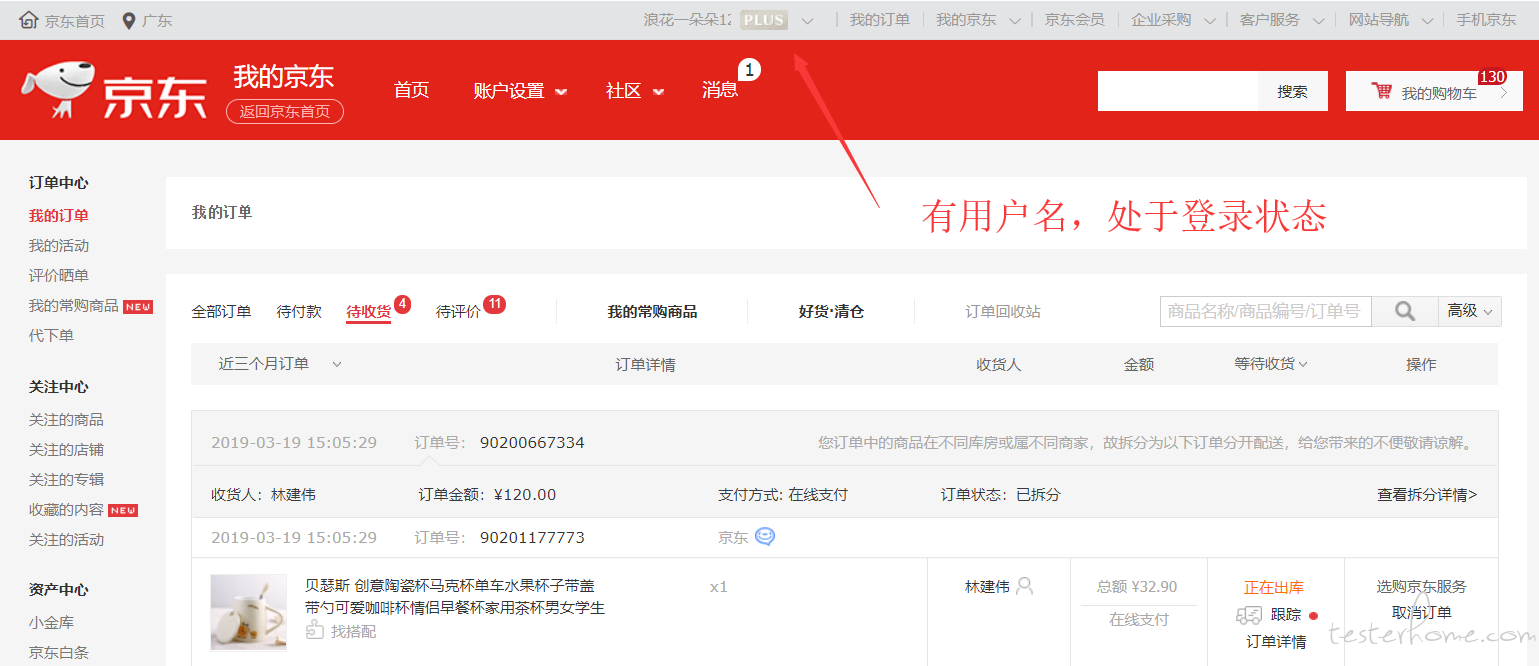This screenshot has height=666, width=1539.
Task: Open the 订单回收站 tab
Action: click(x=1003, y=312)
